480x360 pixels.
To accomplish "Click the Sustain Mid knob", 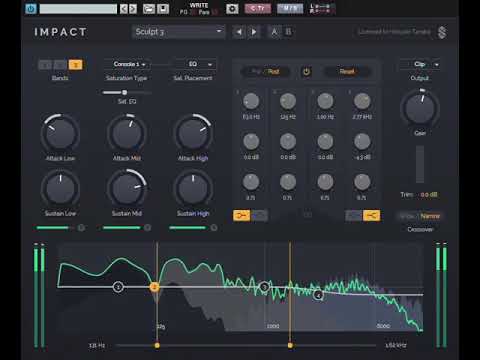I will pyautogui.click(x=127, y=189).
